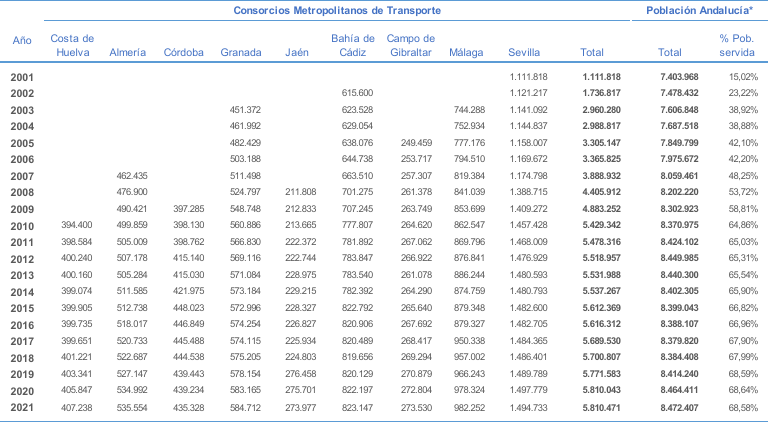The image size is (768, 440).
Task: Click the Almería column header
Action: [127, 52]
